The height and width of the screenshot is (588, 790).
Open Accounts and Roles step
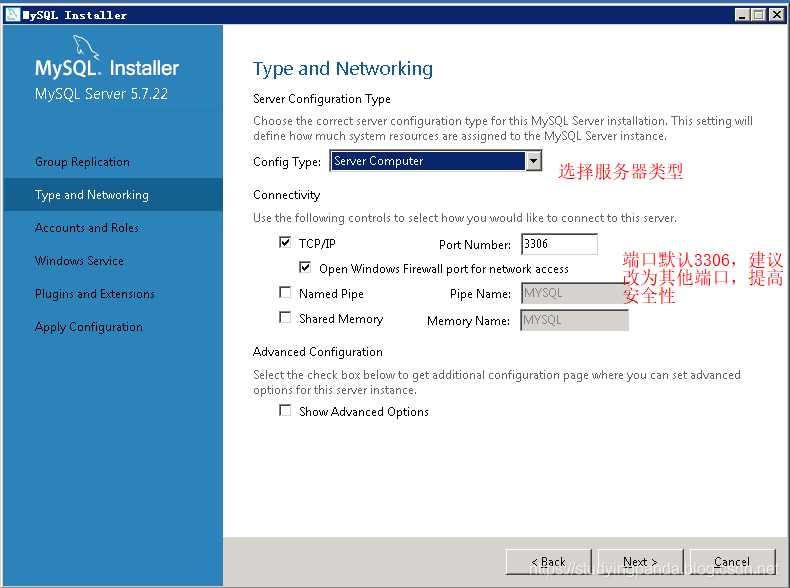[87, 228]
